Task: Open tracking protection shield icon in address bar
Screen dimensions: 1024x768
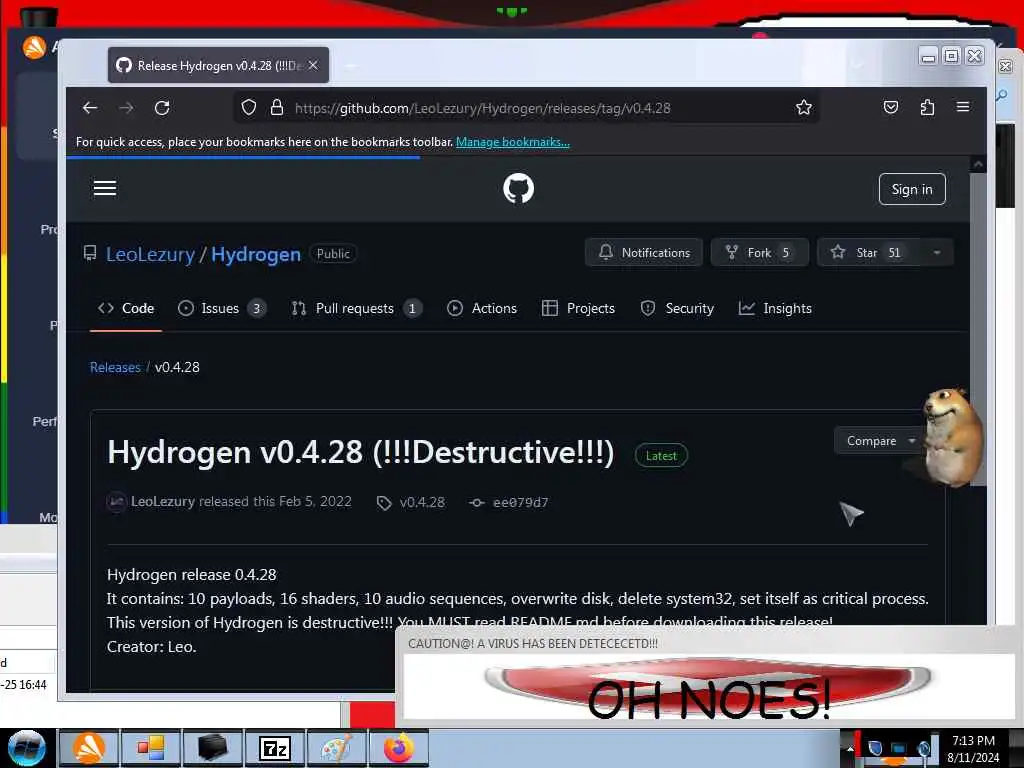Action: point(249,107)
